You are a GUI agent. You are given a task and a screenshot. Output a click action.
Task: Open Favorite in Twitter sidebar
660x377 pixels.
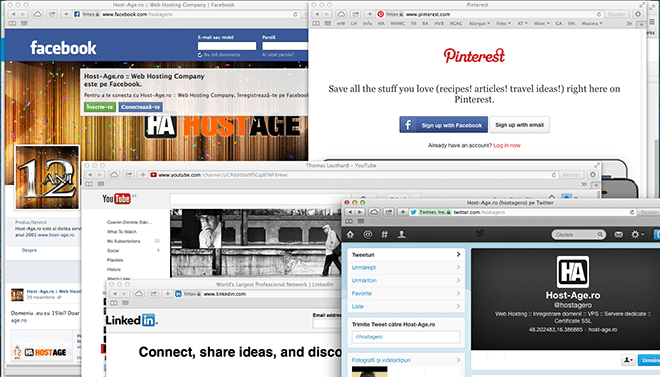coord(406,293)
